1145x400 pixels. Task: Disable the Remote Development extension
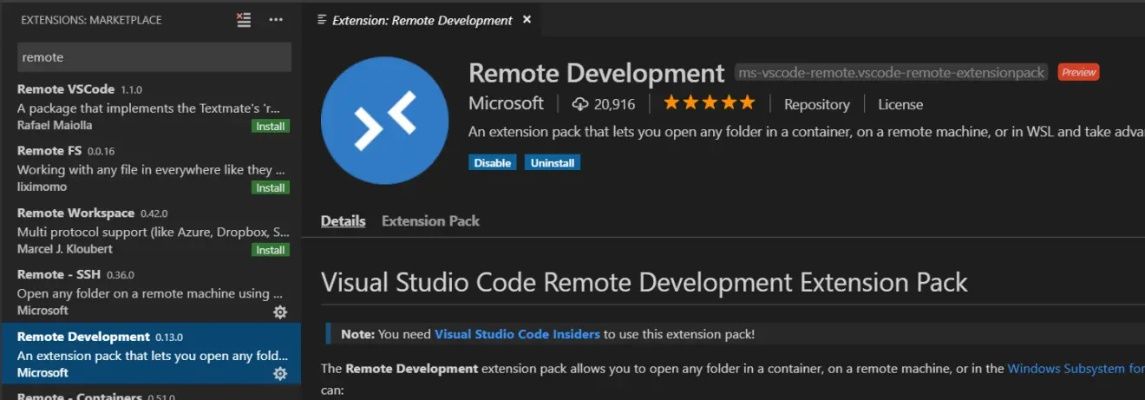click(x=492, y=162)
